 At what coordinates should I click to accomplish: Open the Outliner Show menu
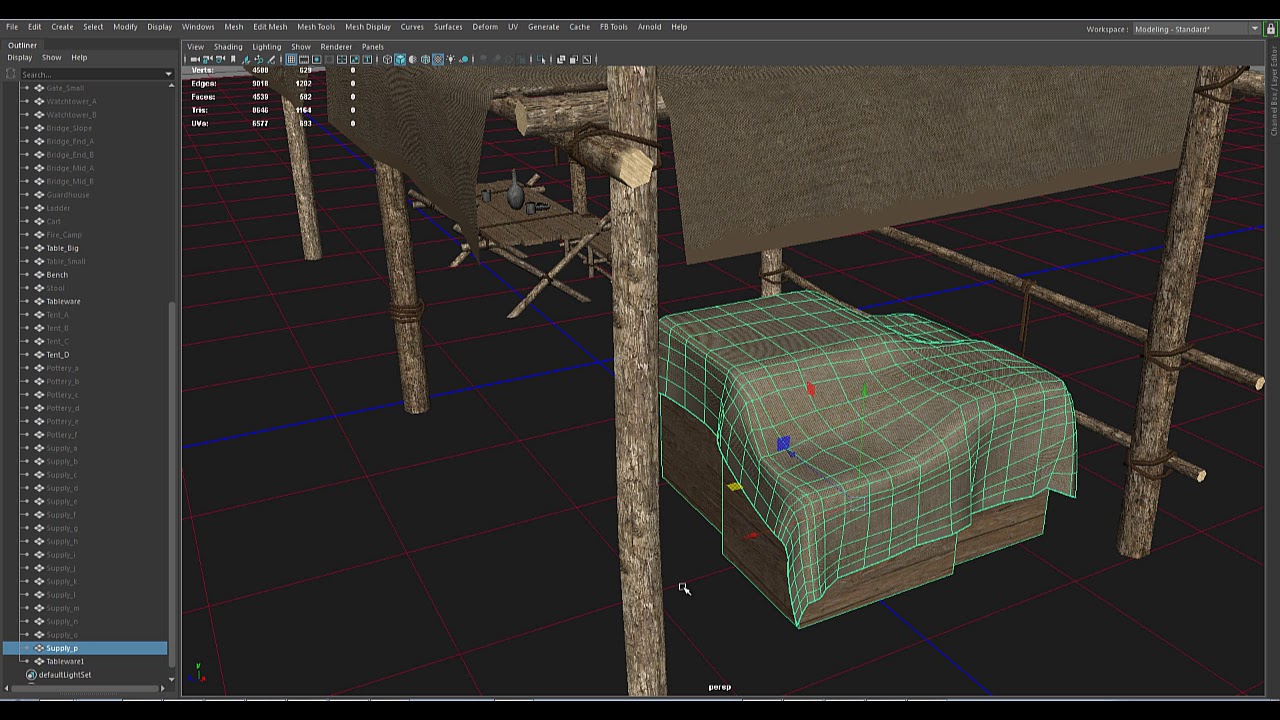click(51, 58)
